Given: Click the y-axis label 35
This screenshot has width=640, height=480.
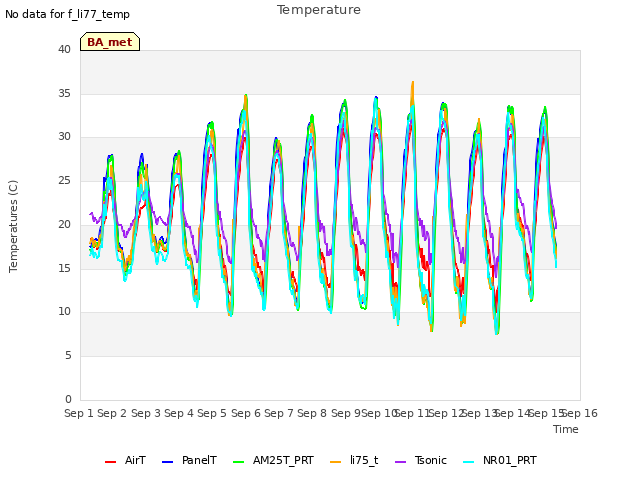Looking at the screenshot, I should tap(64, 93).
